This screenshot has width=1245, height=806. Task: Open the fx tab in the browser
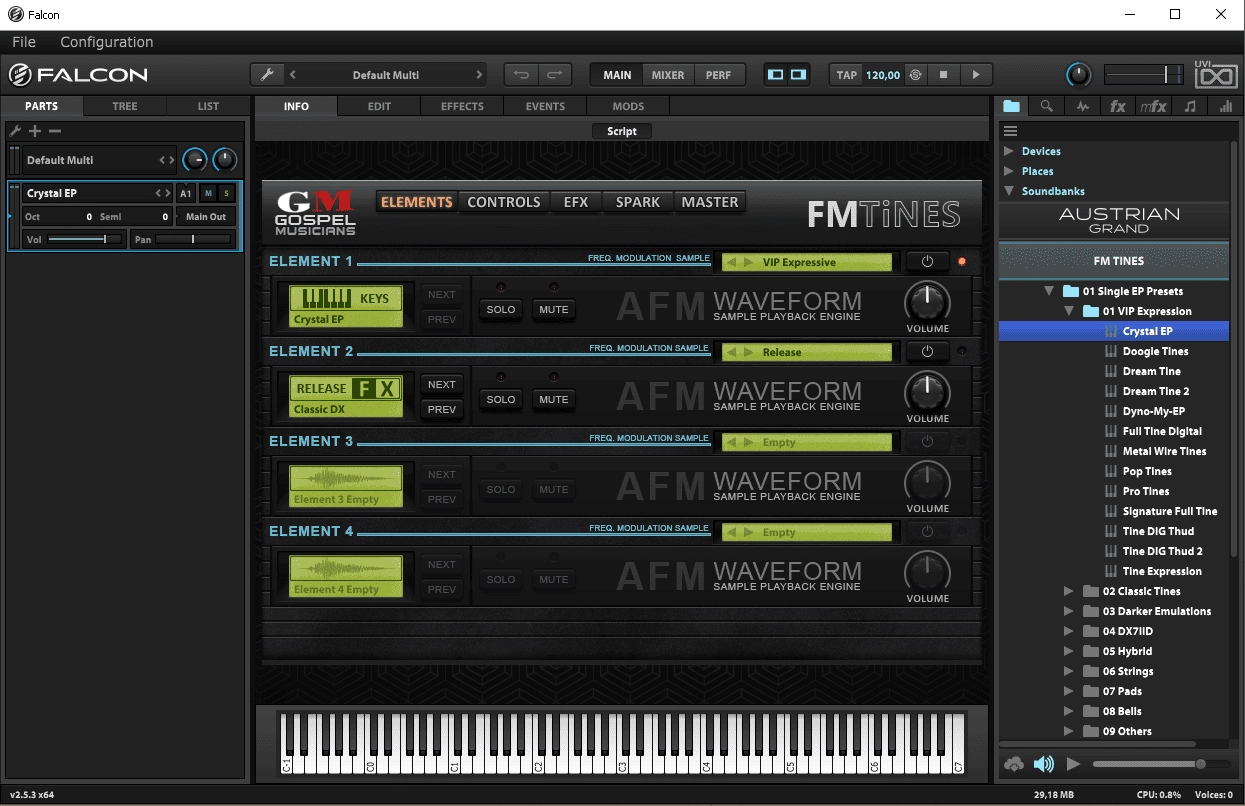tap(1118, 106)
